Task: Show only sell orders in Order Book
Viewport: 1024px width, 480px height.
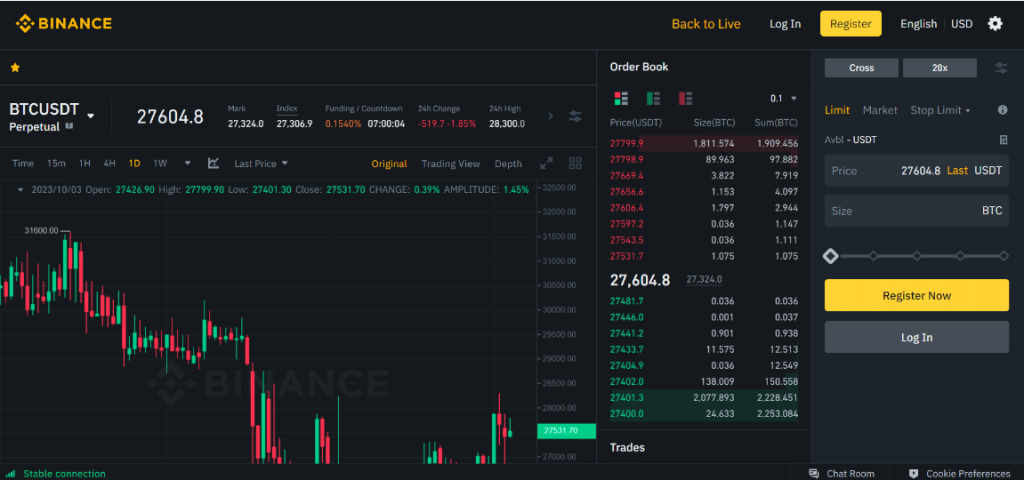Action: (x=685, y=98)
